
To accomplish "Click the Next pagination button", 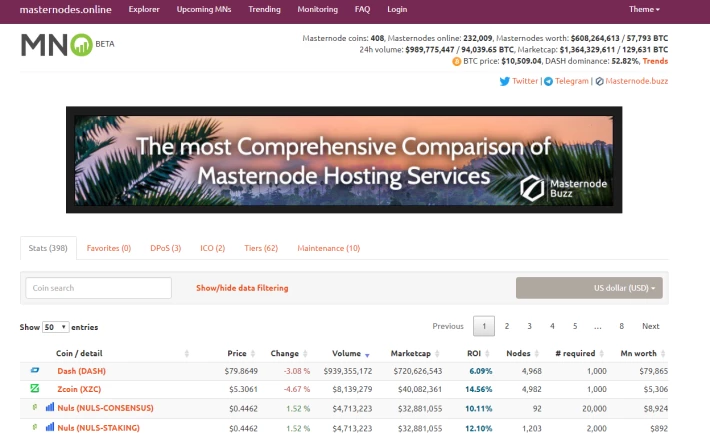I will [x=651, y=326].
